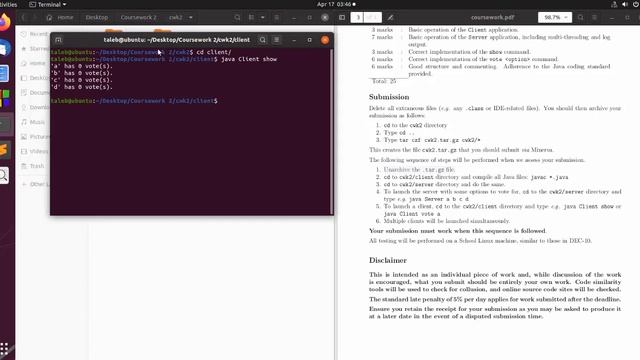640x360 pixels.
Task: Click the Terminal icon in the dock
Action: click(6, 125)
